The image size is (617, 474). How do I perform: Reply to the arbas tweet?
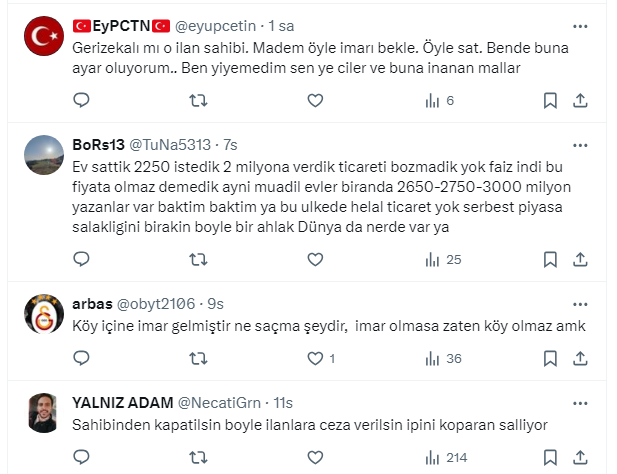click(x=82, y=358)
